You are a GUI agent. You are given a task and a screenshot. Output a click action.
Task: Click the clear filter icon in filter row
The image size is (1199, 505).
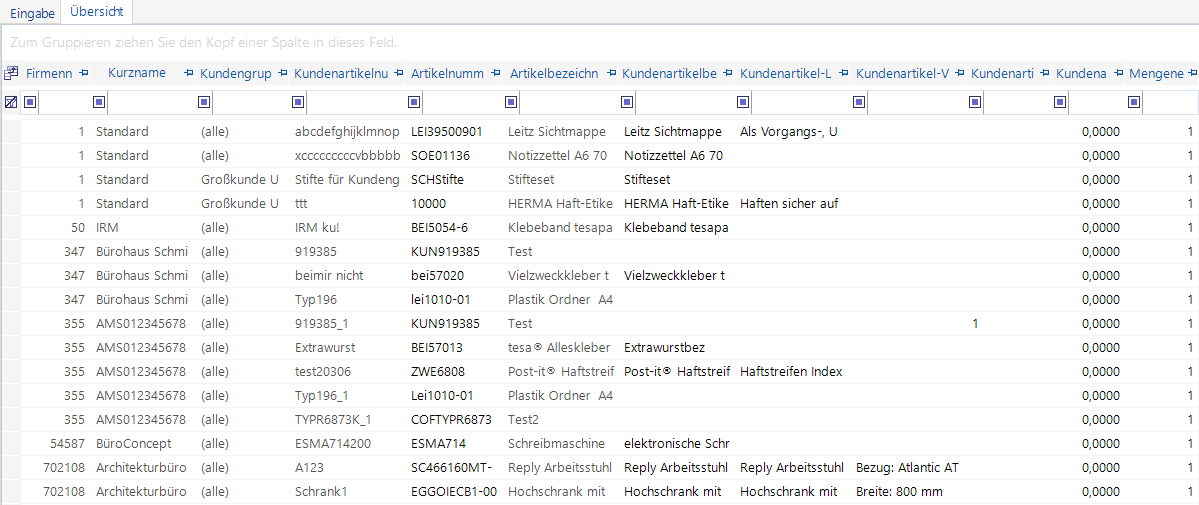pyautogui.click(x=11, y=101)
